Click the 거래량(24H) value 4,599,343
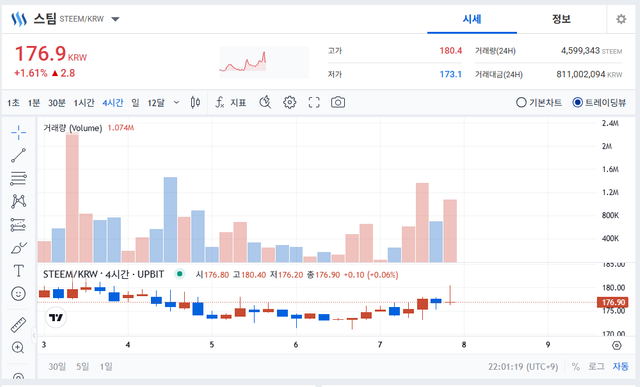Image resolution: width=640 pixels, height=387 pixels. click(580, 51)
